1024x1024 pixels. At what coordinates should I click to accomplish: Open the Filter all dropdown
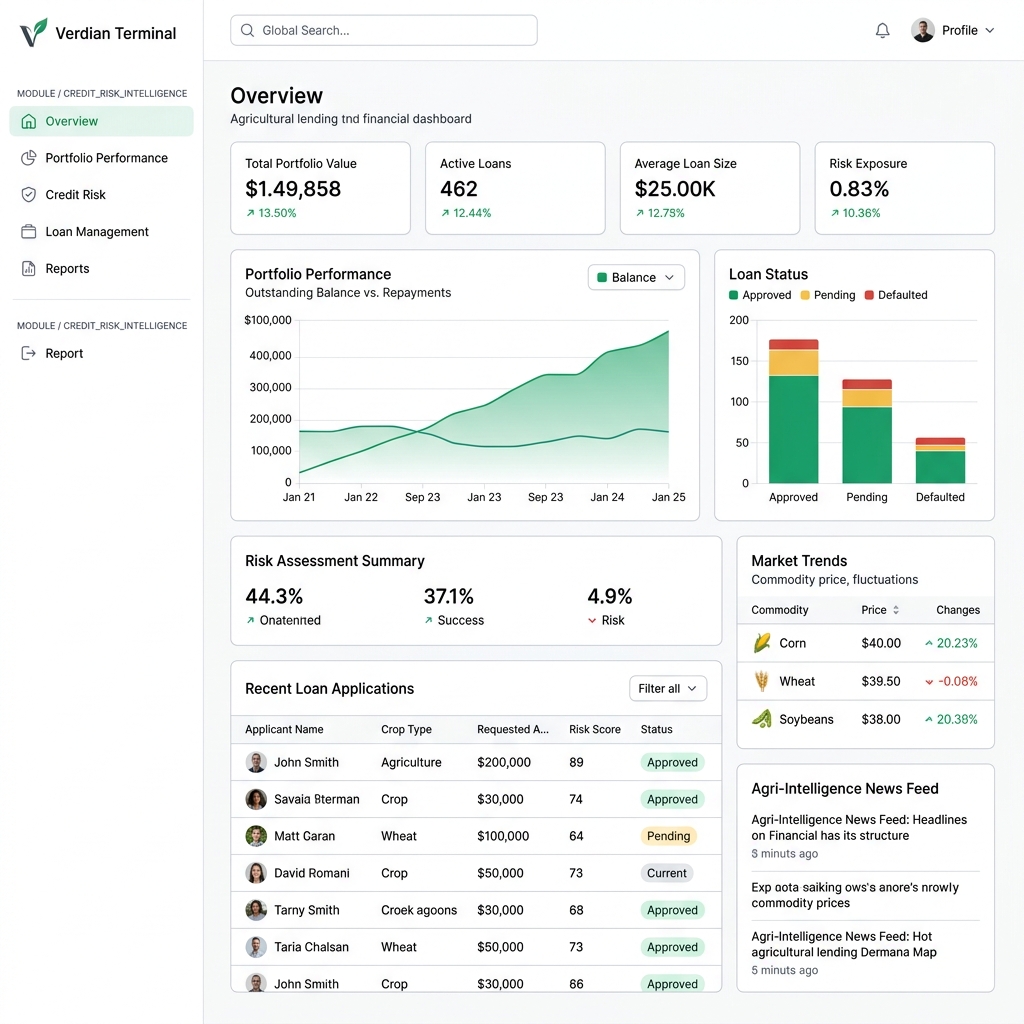(x=667, y=688)
